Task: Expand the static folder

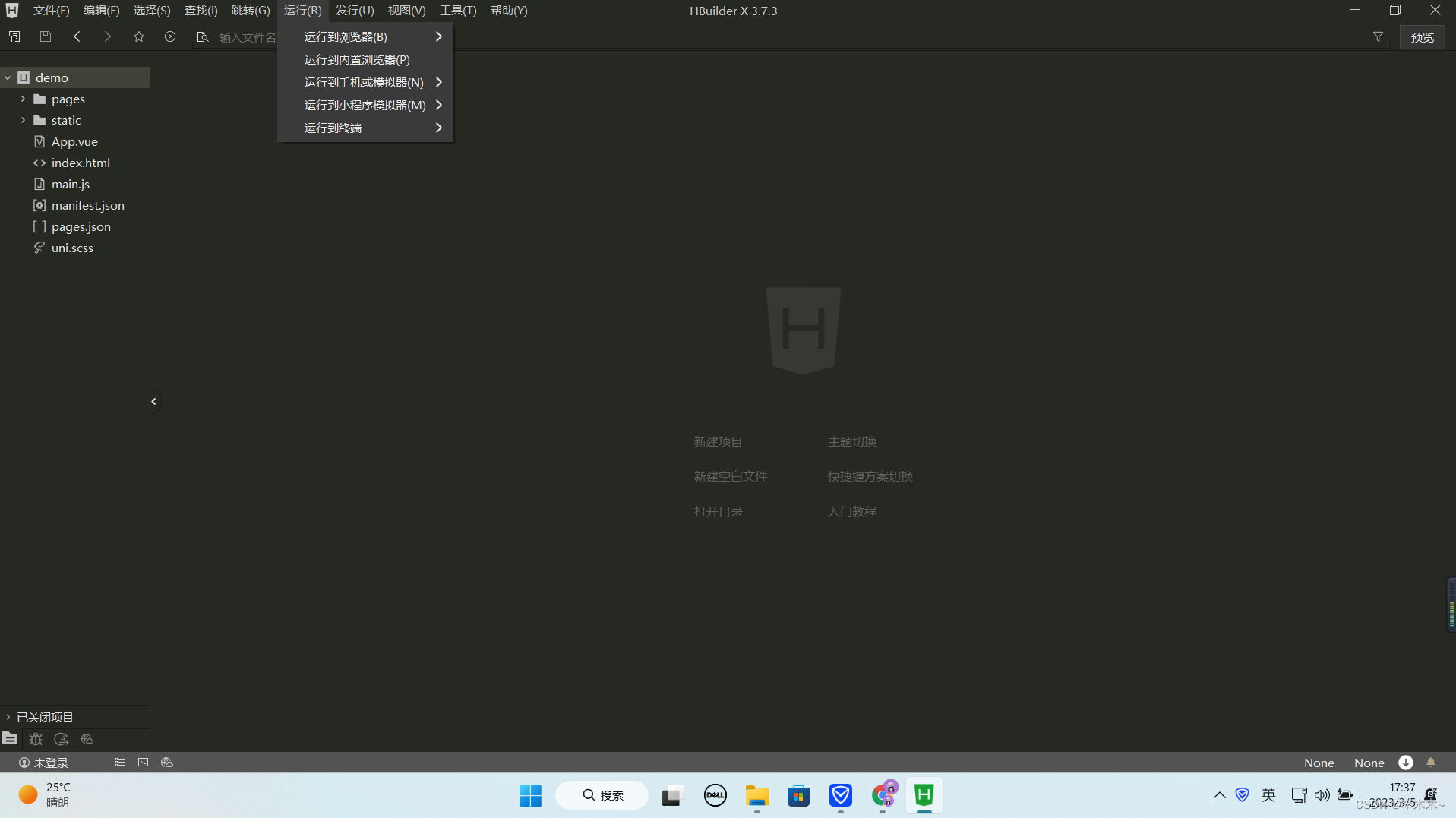Action: point(23,120)
